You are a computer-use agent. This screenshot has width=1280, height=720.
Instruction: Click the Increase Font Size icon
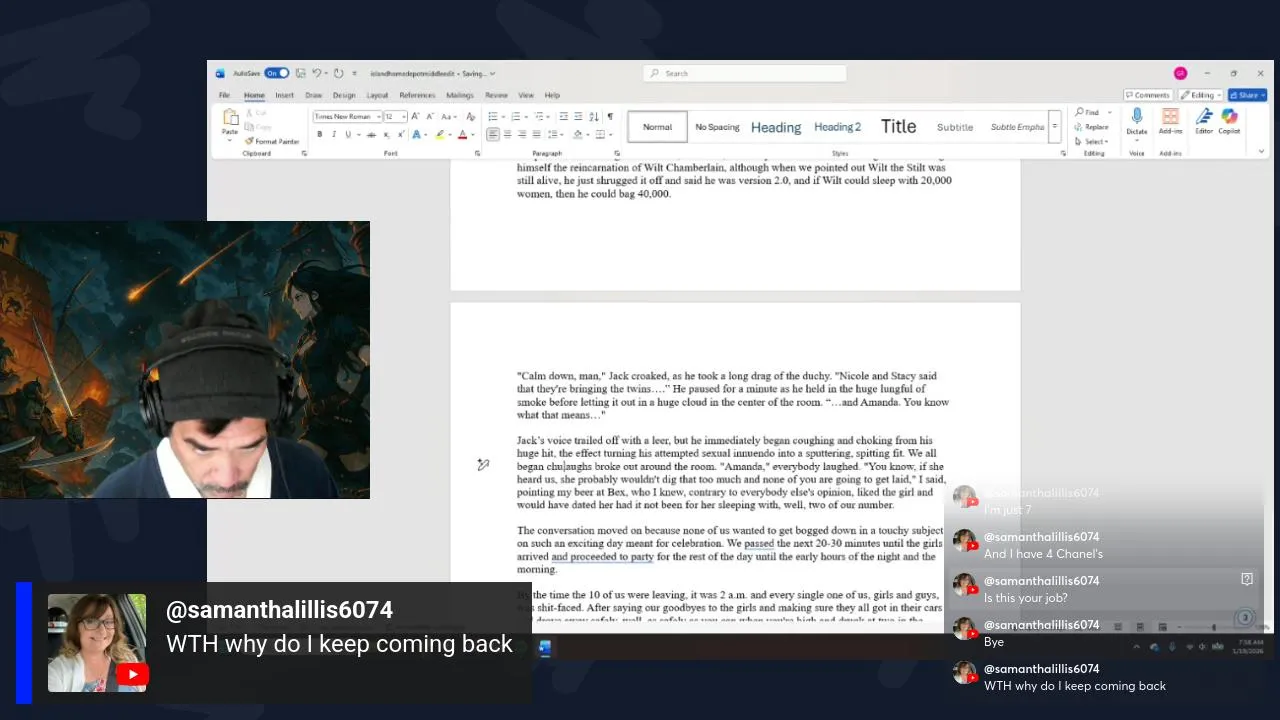[415, 116]
